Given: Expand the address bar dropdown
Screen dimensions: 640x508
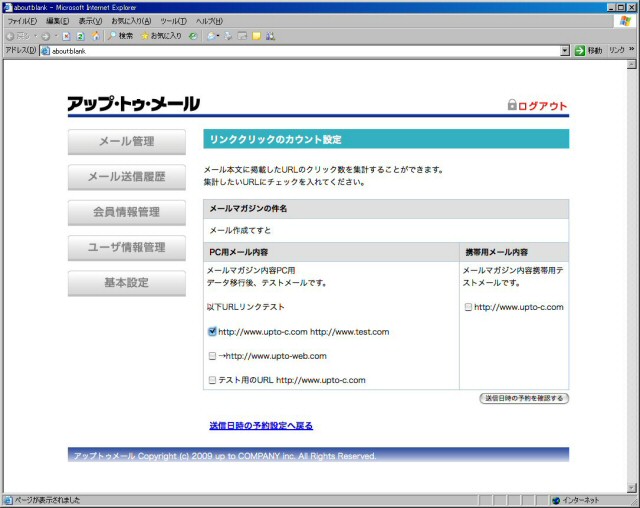Looking at the screenshot, I should (565, 51).
